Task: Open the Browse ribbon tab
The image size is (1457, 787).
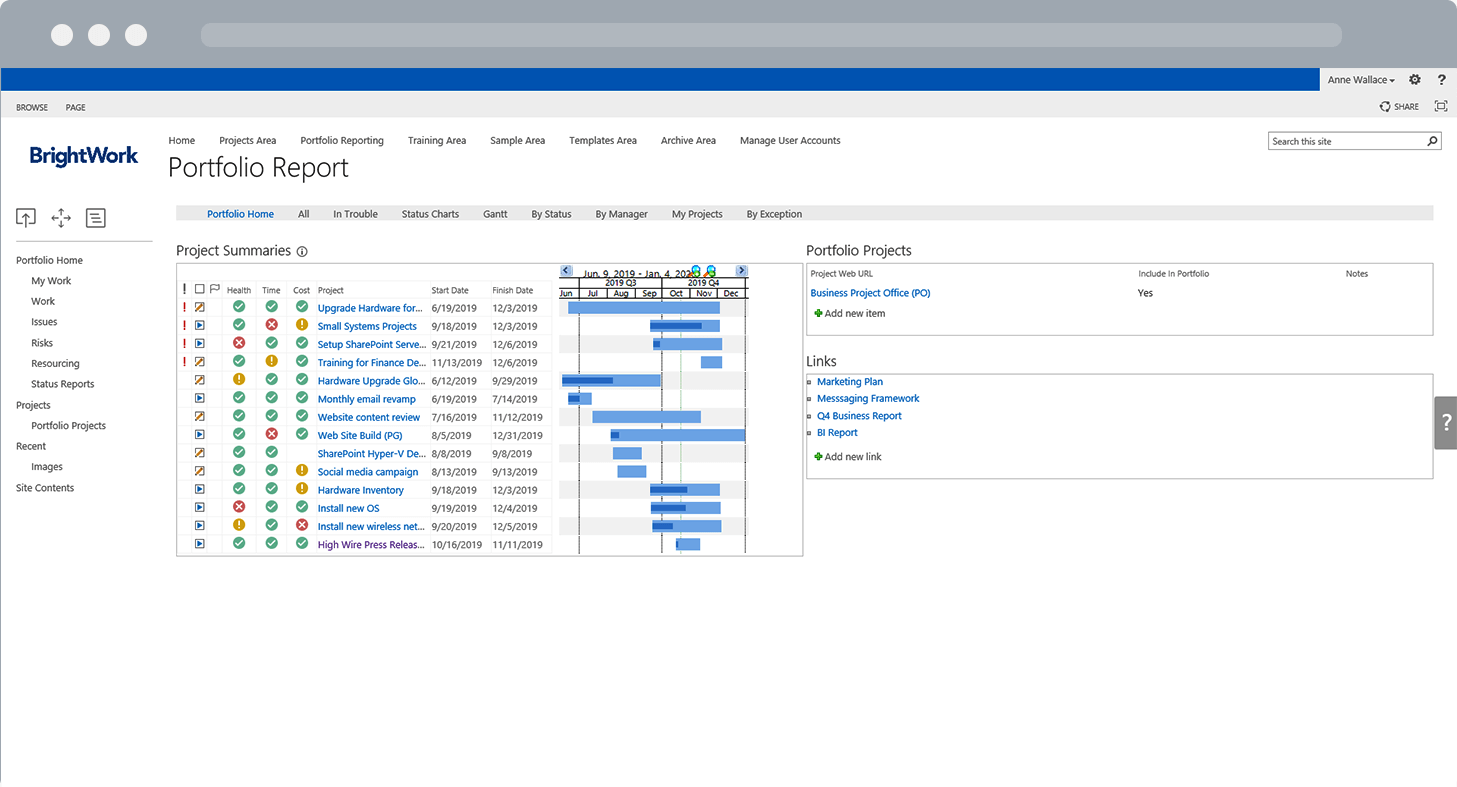Action: (x=32, y=107)
